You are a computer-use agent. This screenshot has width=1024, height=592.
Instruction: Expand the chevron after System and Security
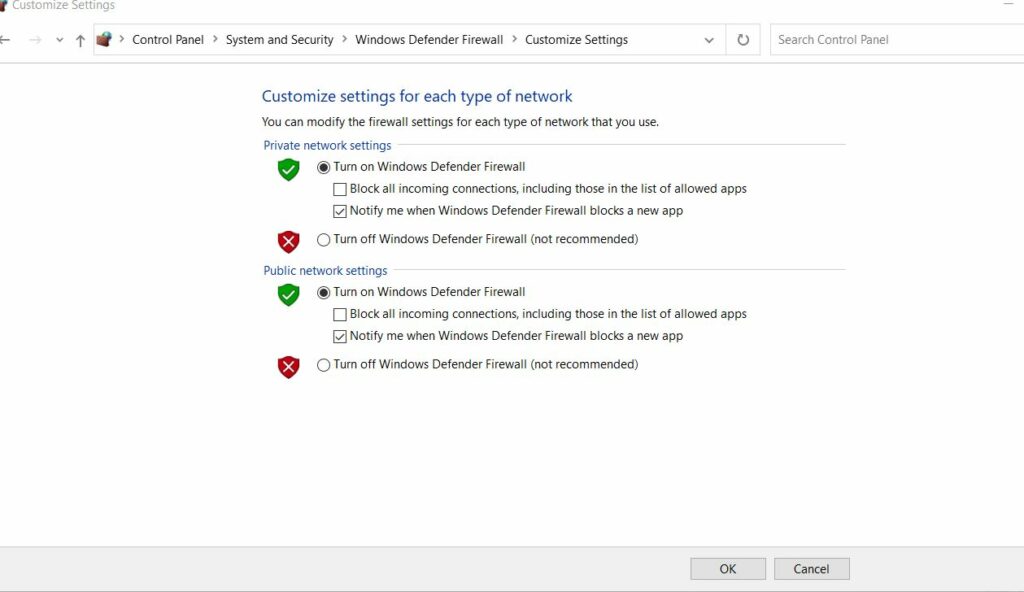coord(344,40)
